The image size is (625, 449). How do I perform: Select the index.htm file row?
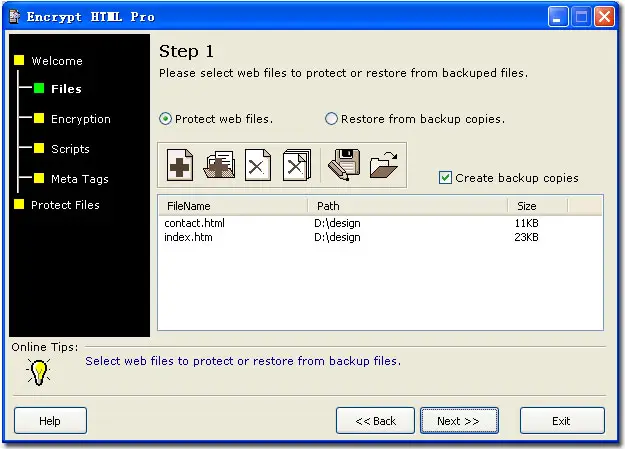(x=380, y=237)
